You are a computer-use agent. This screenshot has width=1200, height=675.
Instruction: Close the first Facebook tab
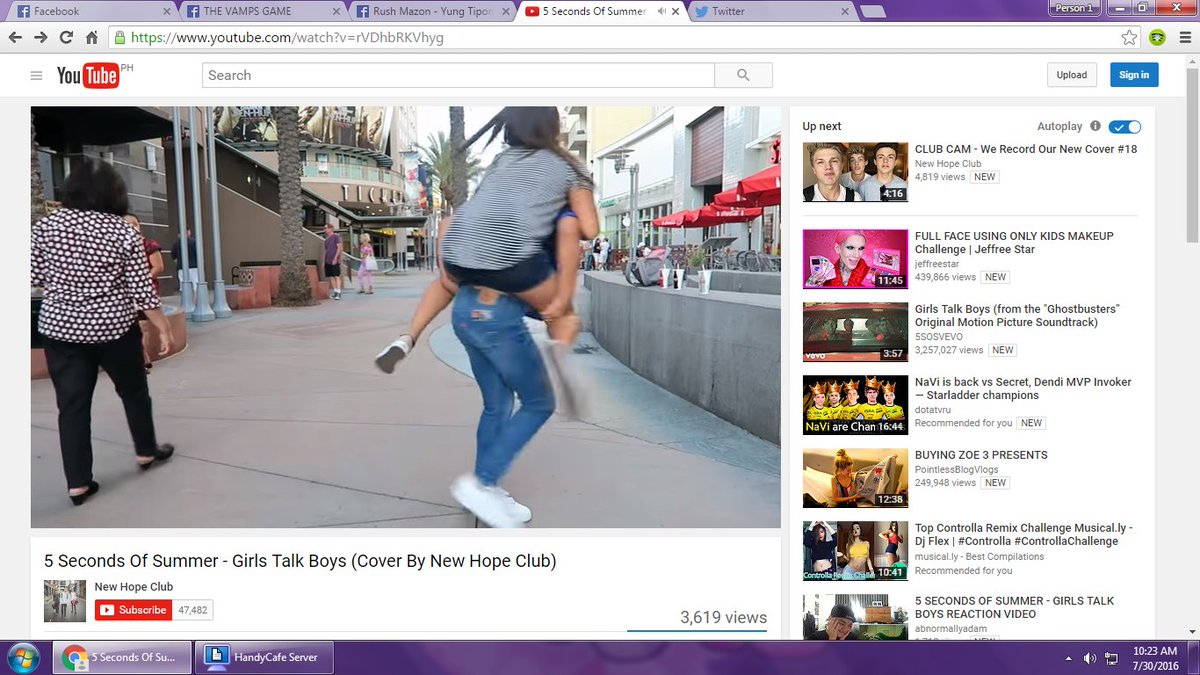tap(166, 11)
